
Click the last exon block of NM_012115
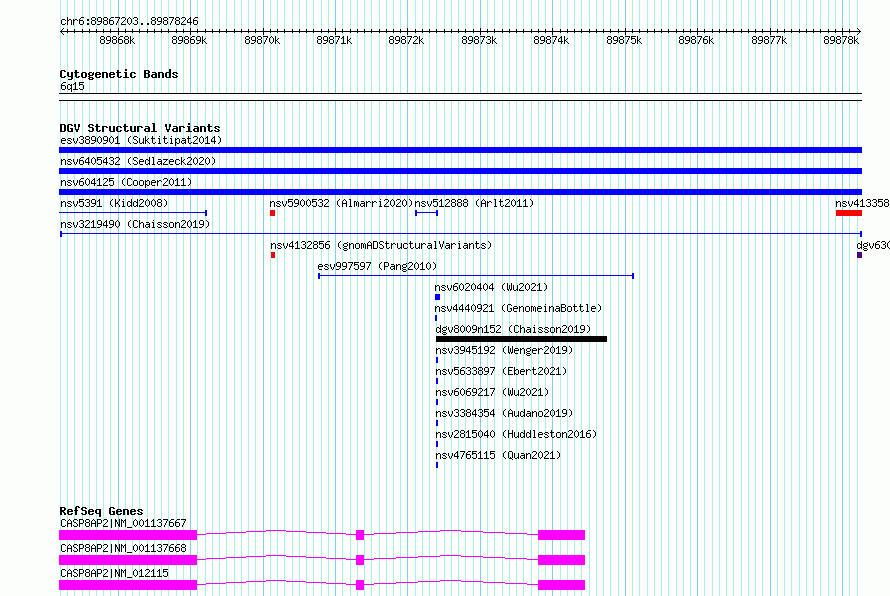561,585
